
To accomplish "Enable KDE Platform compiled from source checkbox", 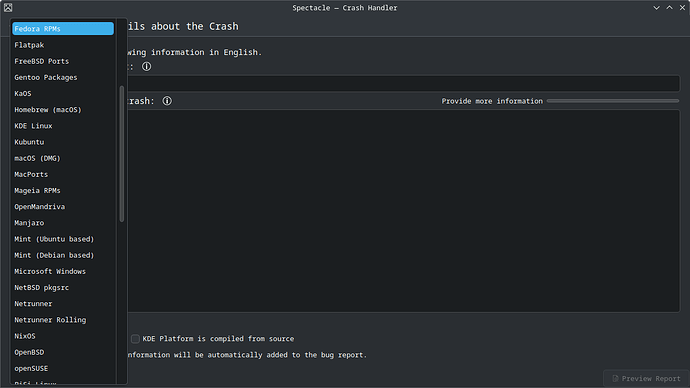I will (135, 339).
